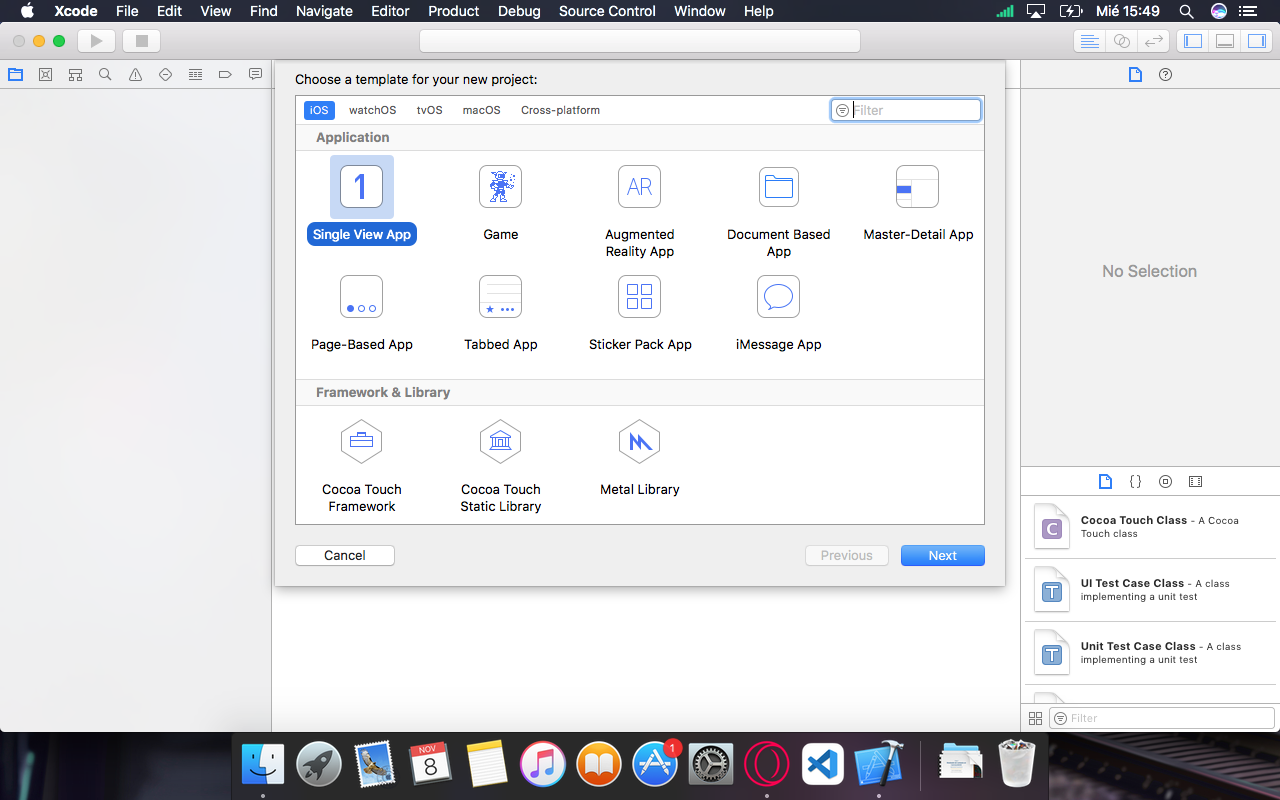Pick the Metal Library template

coord(640,441)
